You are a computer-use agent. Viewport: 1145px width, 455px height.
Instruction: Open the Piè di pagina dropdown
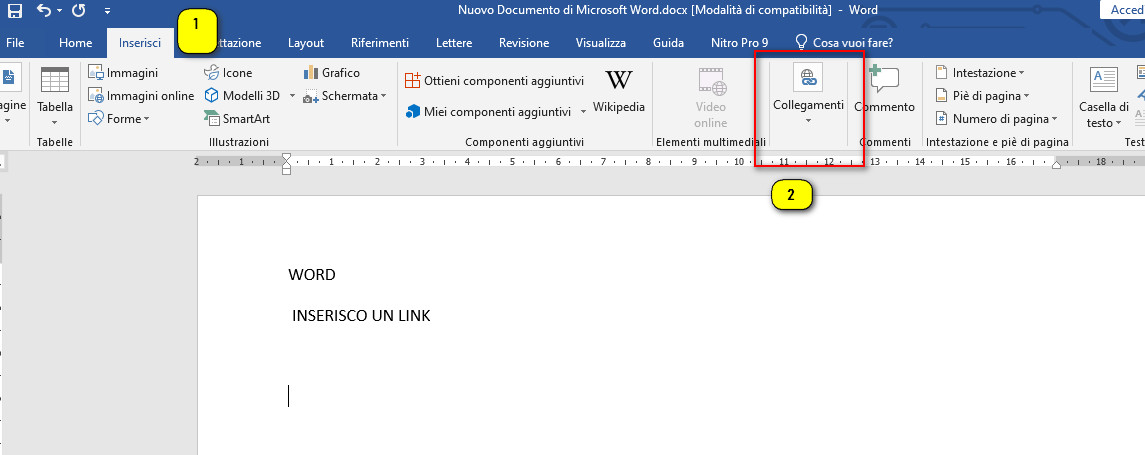pyautogui.click(x=982, y=96)
